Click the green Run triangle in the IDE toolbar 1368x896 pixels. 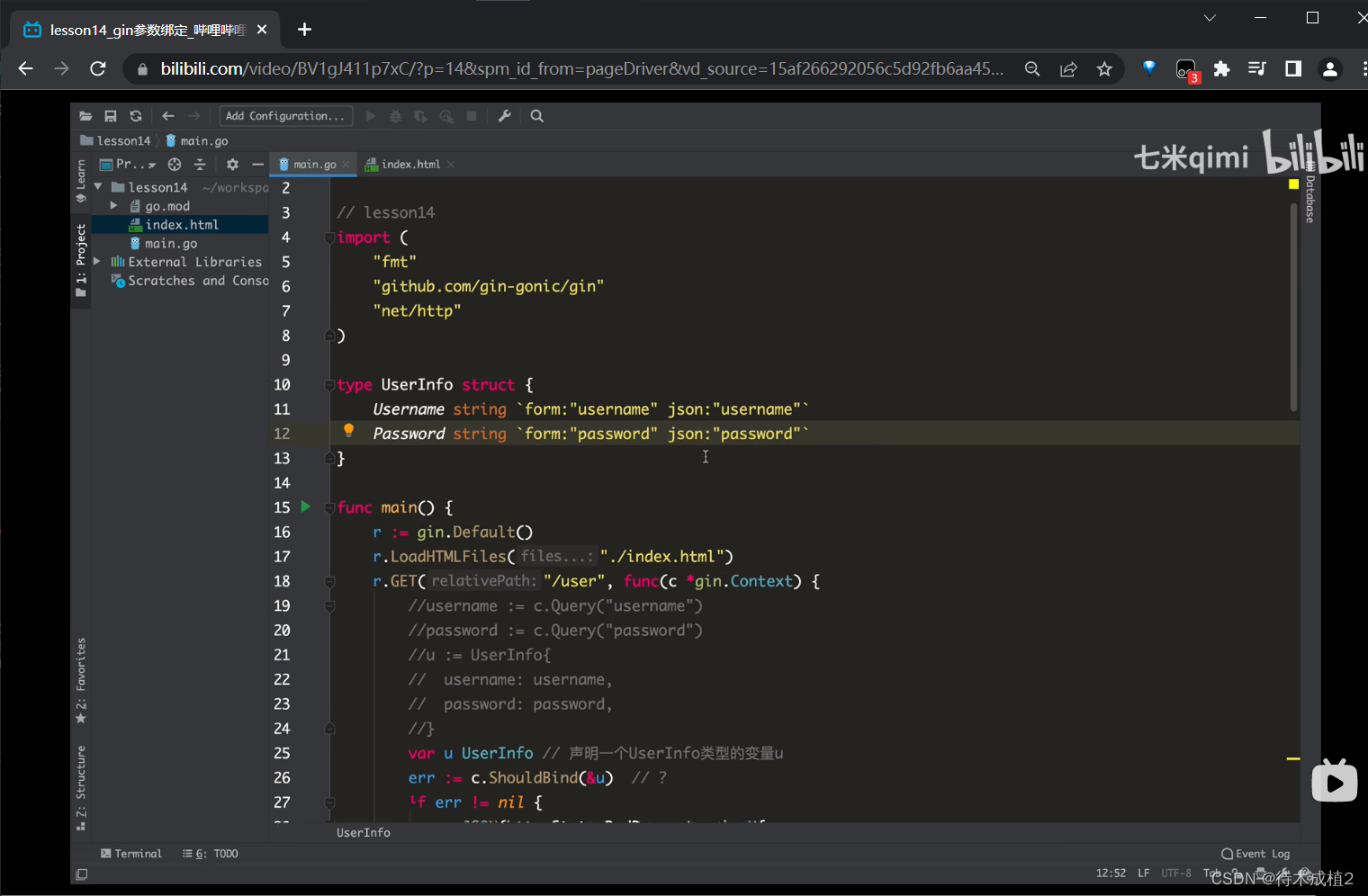pos(371,116)
